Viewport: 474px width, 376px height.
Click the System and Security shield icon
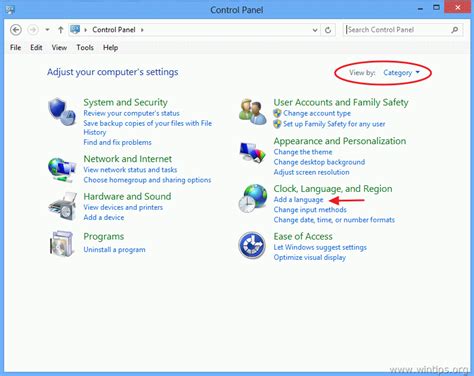pos(62,111)
